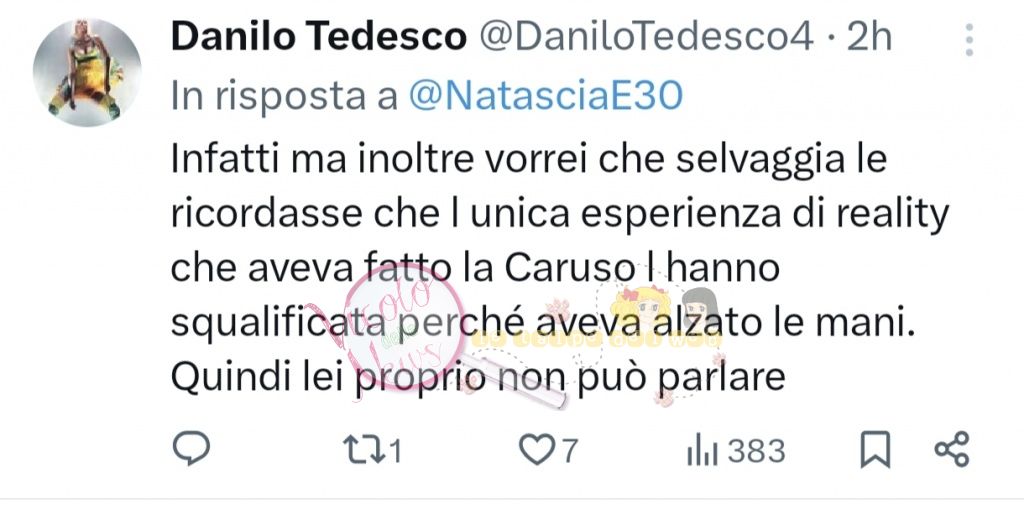Retweet the post using the arrows icon
This screenshot has width=1024, height=509.
[363, 450]
